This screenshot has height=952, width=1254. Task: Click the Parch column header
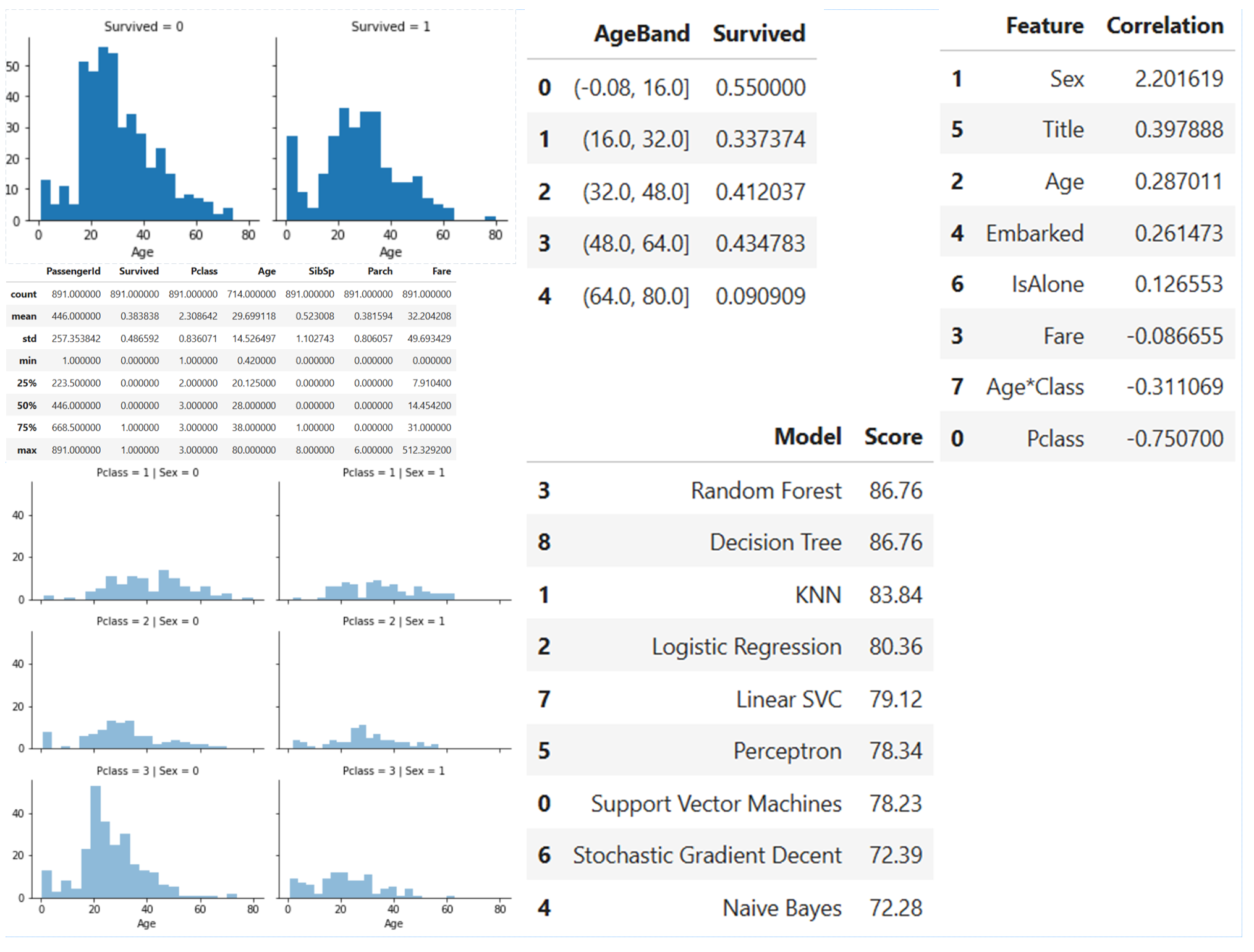(380, 271)
